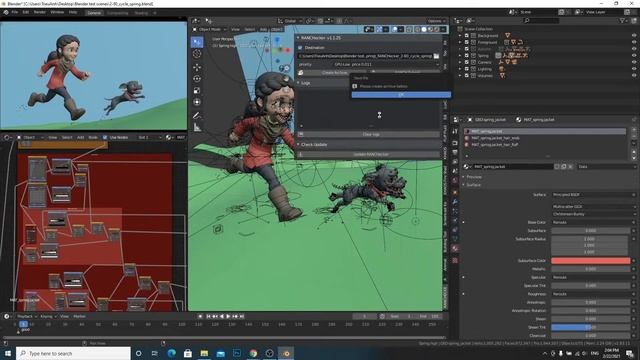Switch to the General workspace tab
Image resolution: width=640 pixels, height=360 pixels.
tap(94, 13)
